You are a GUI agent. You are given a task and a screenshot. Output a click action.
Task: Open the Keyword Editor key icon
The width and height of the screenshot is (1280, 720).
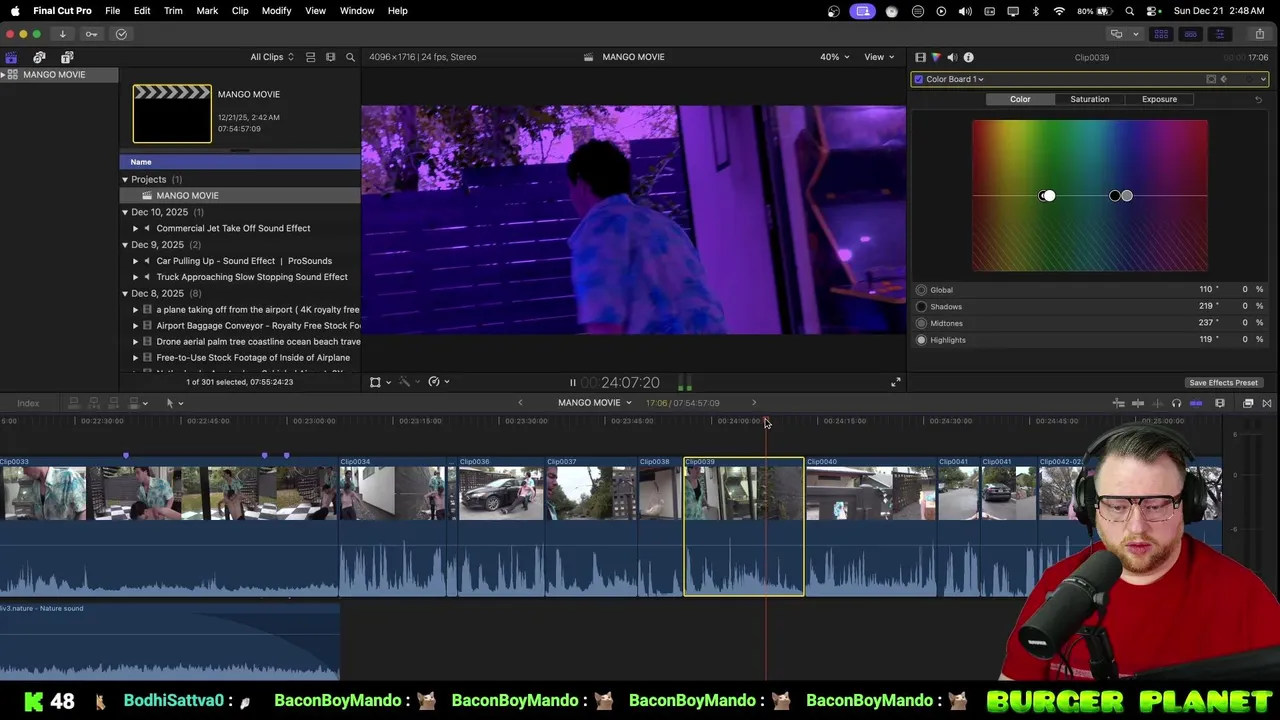pos(91,34)
